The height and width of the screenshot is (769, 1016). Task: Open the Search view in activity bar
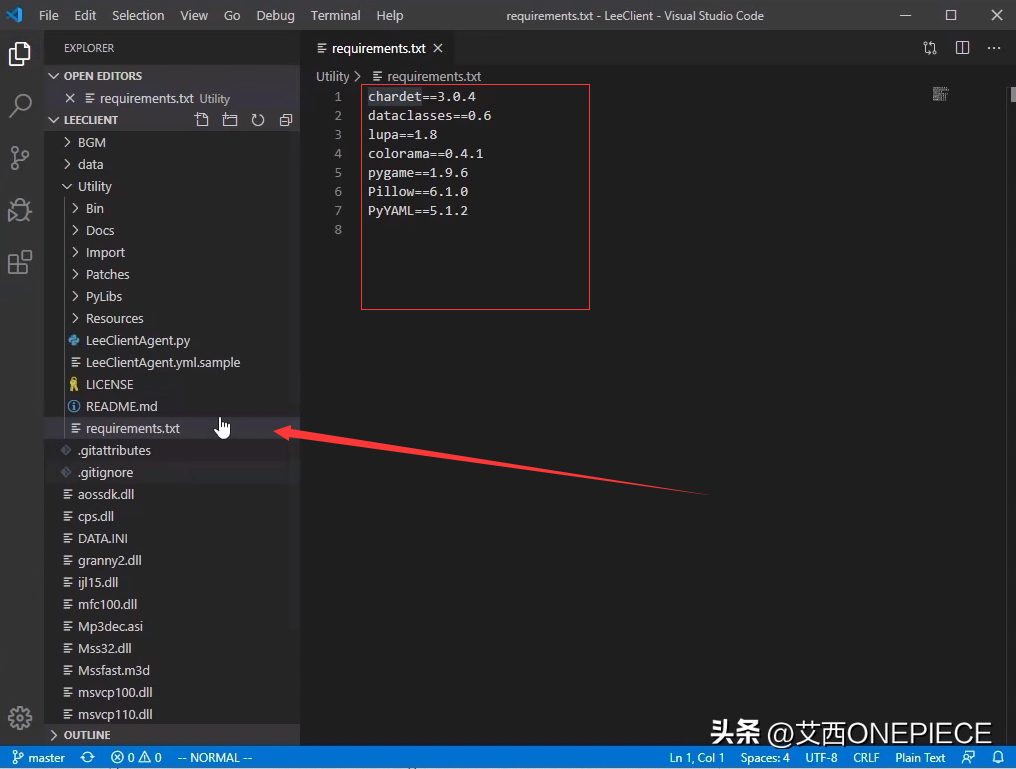(x=20, y=105)
